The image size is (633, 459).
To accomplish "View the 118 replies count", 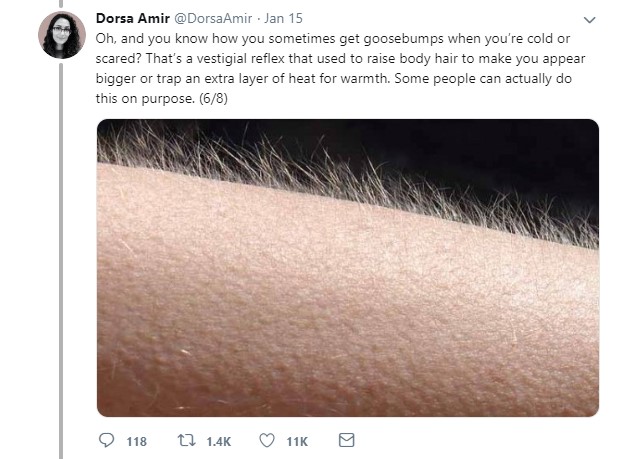I will click(x=136, y=442).
